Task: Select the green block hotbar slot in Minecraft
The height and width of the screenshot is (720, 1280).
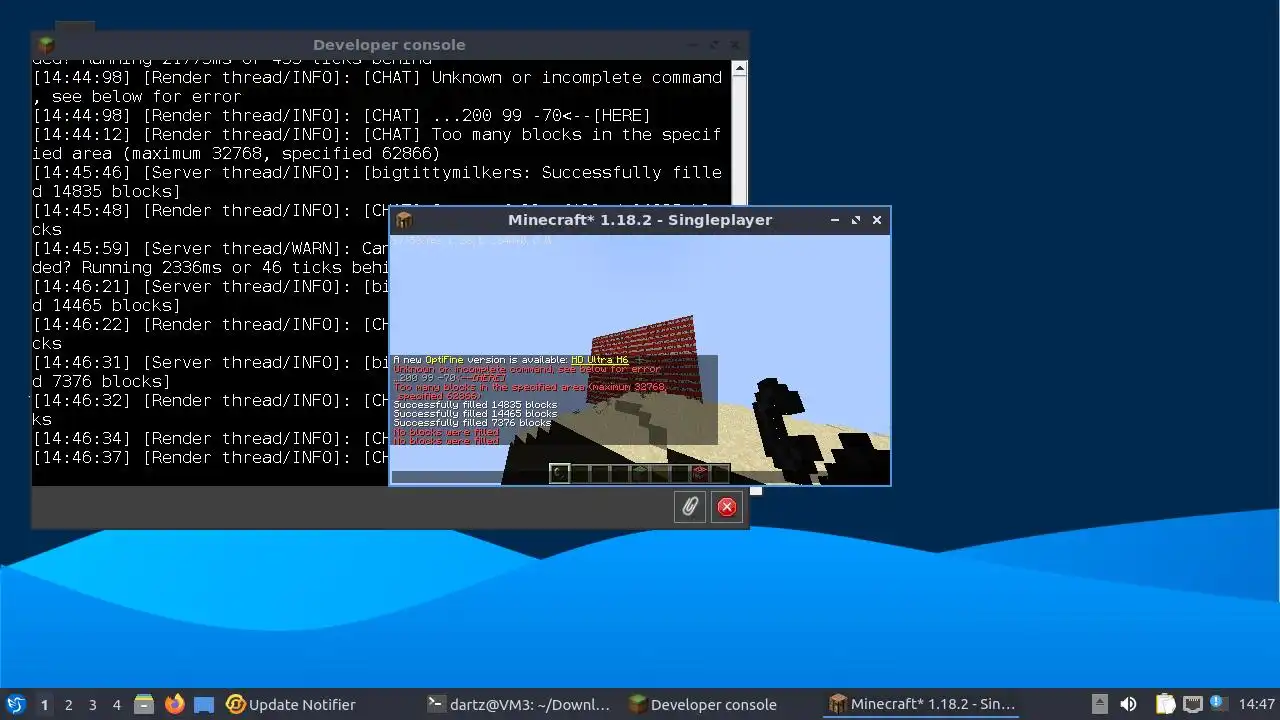Action: tap(640, 473)
